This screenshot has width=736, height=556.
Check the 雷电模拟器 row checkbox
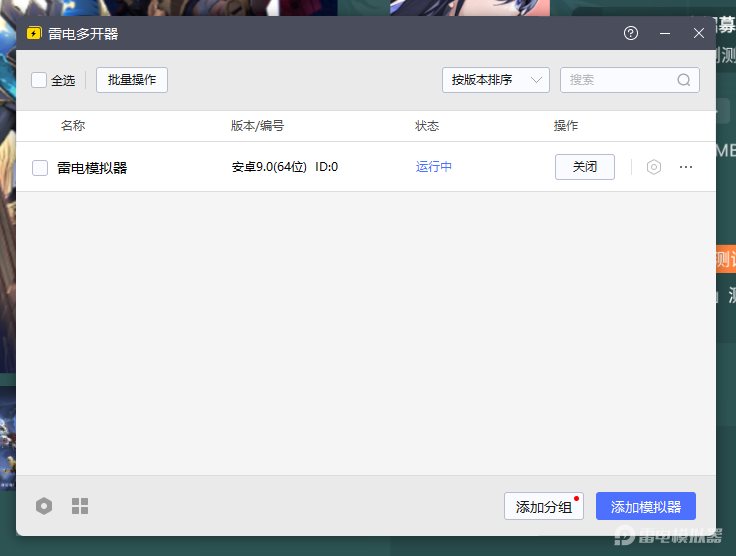pyautogui.click(x=40, y=168)
